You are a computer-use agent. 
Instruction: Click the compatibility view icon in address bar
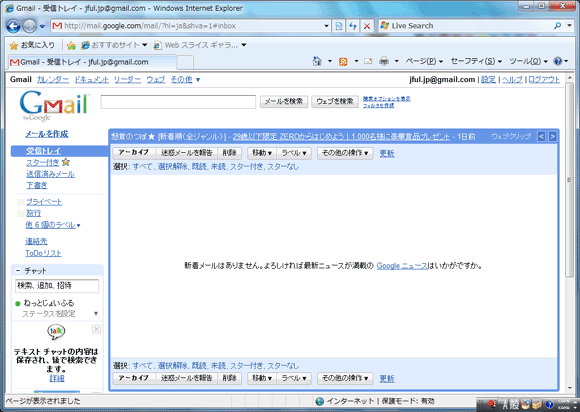pyautogui.click(x=338, y=26)
